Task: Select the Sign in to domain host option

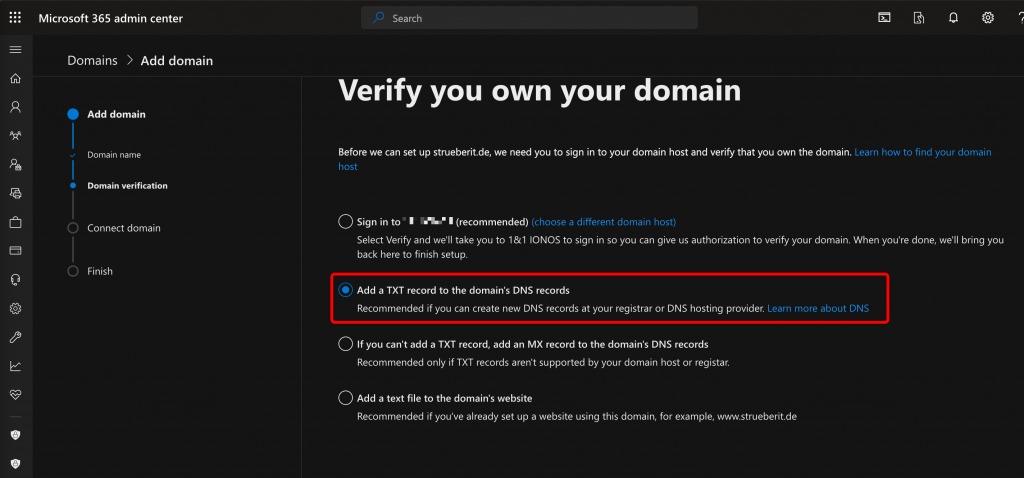Action: pos(346,222)
